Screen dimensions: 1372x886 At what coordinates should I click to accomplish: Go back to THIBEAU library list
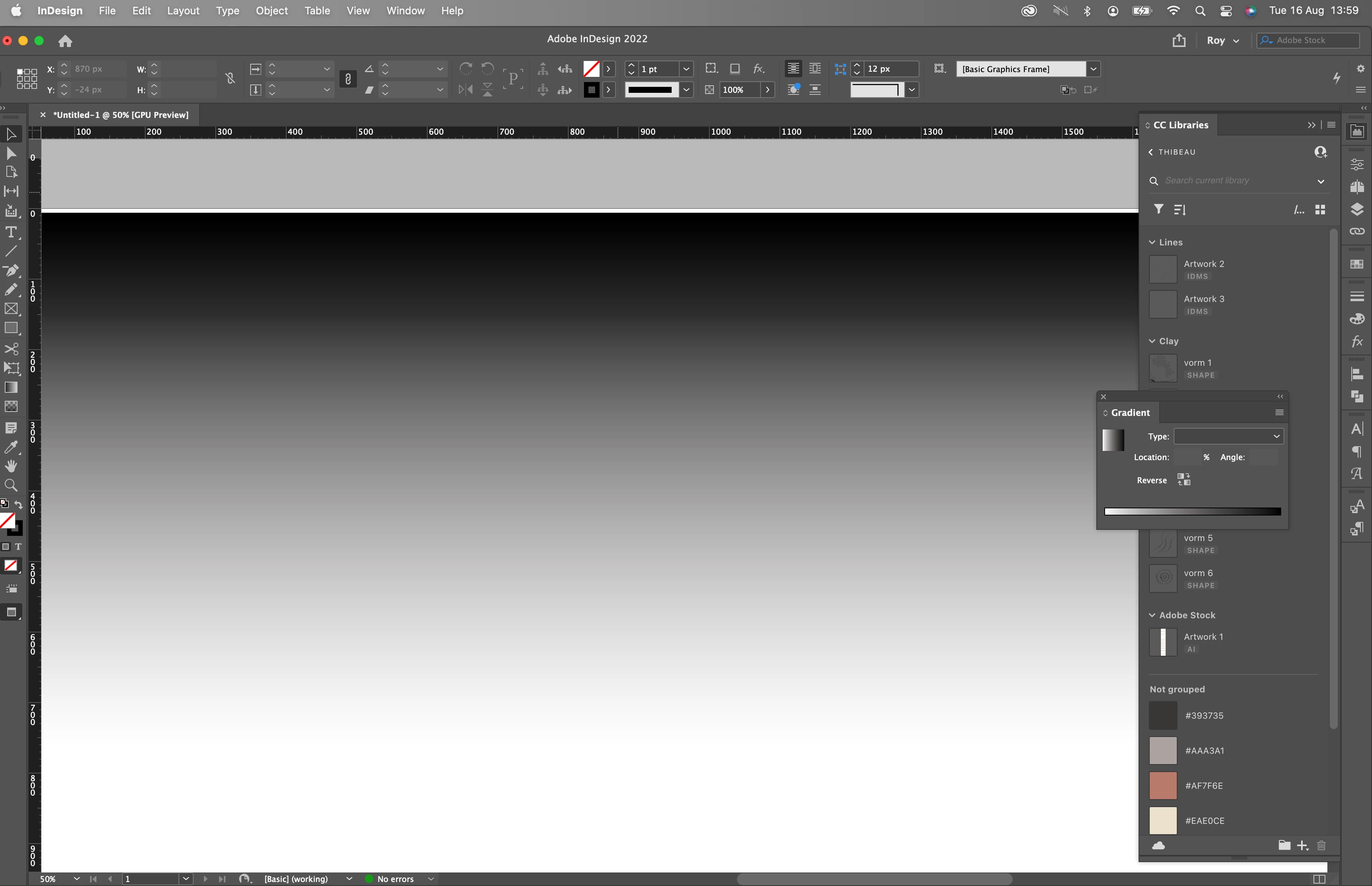1151,152
